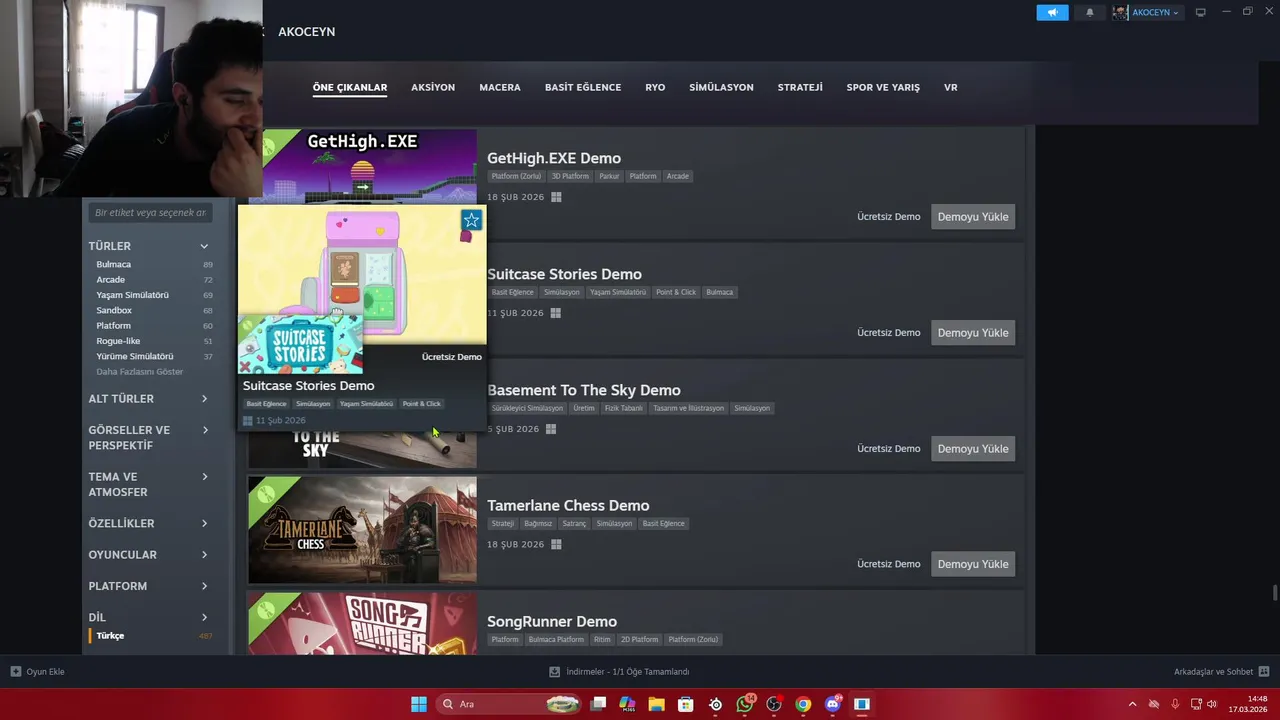Click the page vertical scrollbar thumb
Image resolution: width=1280 pixels, height=720 pixels.
click(x=1274, y=593)
